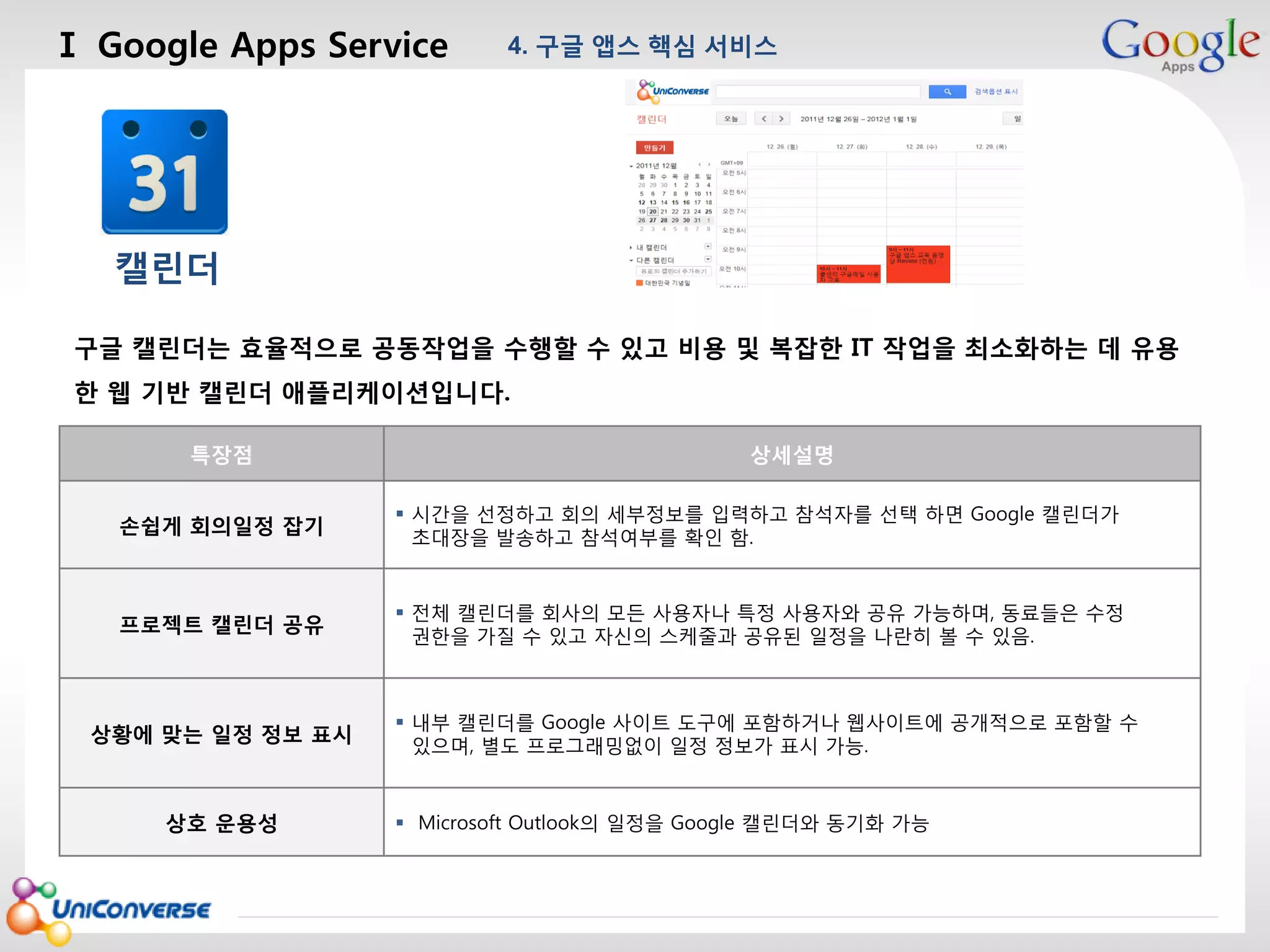Click the 오전 9시 time label
Viewport: 1270px width, 952px height.
coord(734,250)
